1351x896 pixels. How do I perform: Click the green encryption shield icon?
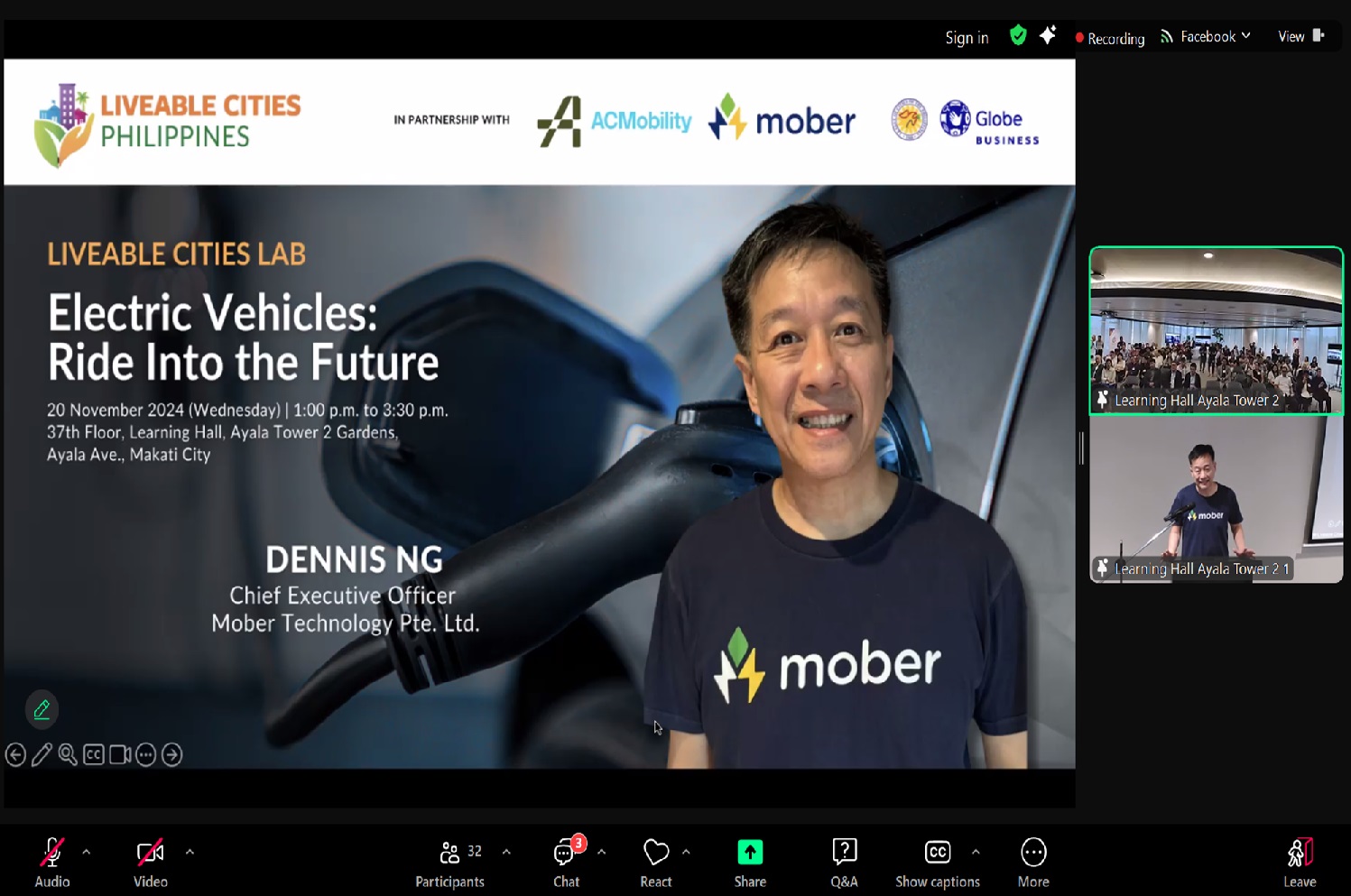[x=1018, y=35]
